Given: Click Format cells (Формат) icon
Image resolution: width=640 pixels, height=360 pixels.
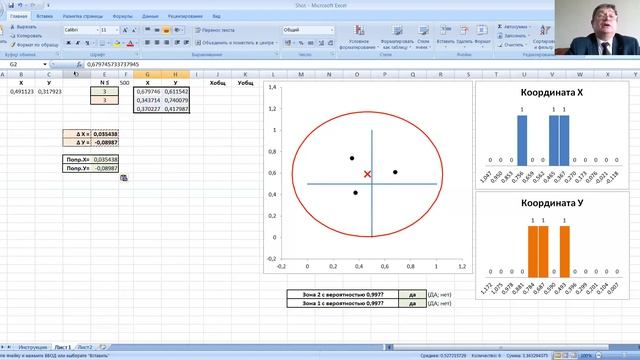Looking at the screenshot, I should tap(482, 30).
